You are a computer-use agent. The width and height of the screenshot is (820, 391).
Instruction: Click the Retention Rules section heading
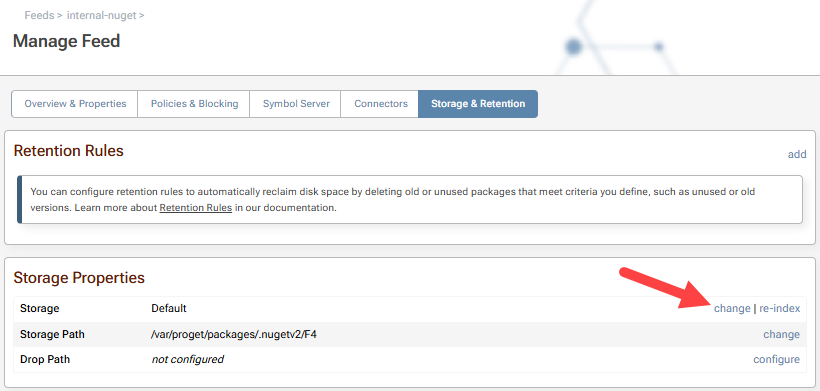69,151
